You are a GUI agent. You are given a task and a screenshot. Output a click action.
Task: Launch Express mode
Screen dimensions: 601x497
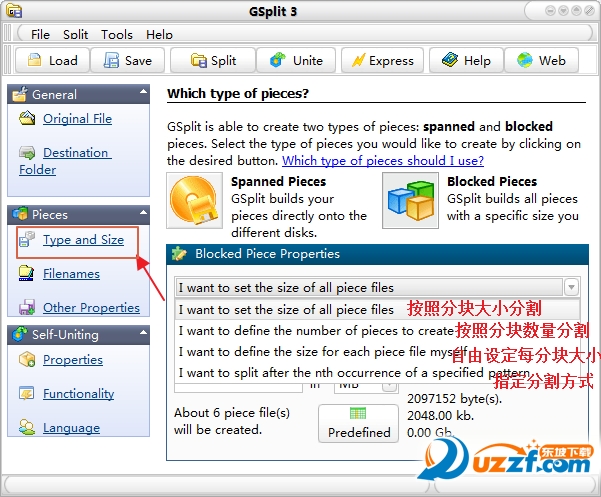click(383, 60)
